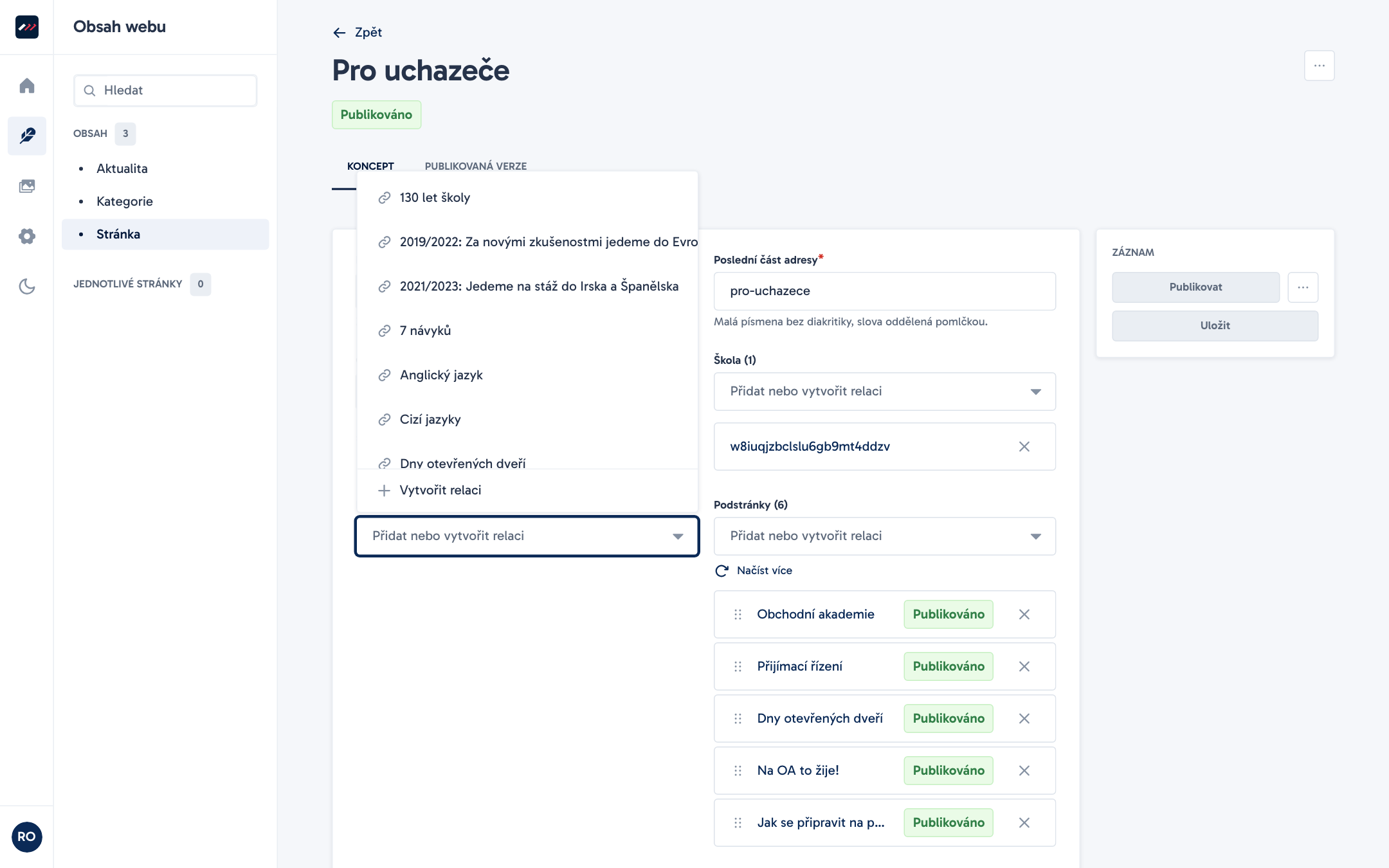Click the RO user avatar
Screen dimensions: 1389x868
26,836
